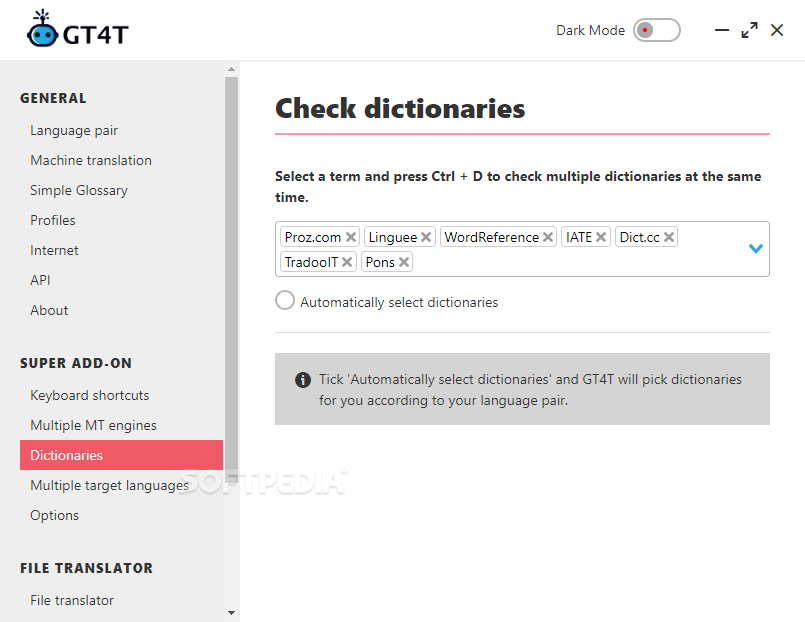Click the Ctrl + D instruction text
This screenshot has width=805, height=622.
(518, 187)
